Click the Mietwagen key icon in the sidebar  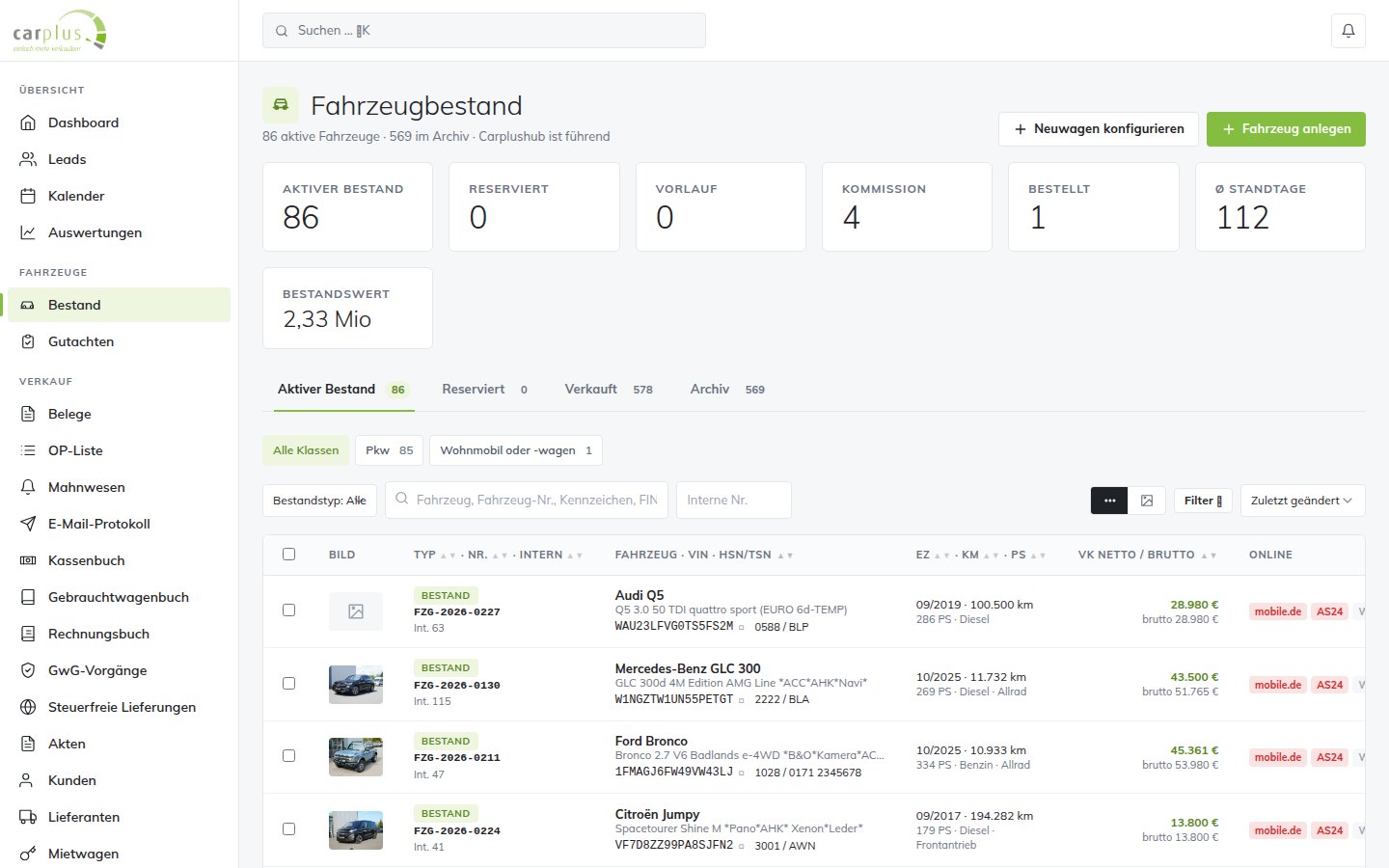(x=28, y=854)
